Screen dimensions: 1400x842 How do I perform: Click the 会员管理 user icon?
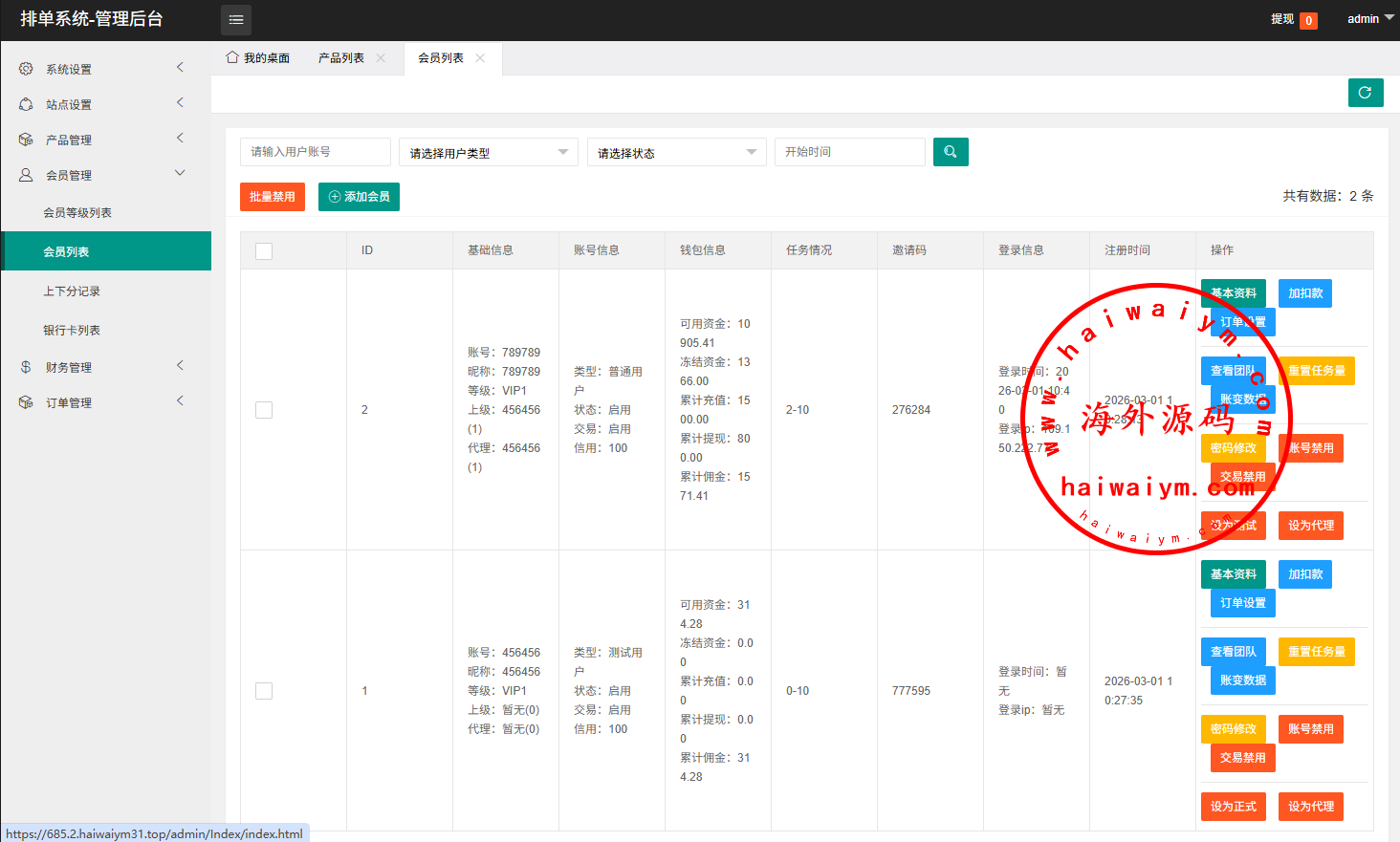click(x=26, y=175)
